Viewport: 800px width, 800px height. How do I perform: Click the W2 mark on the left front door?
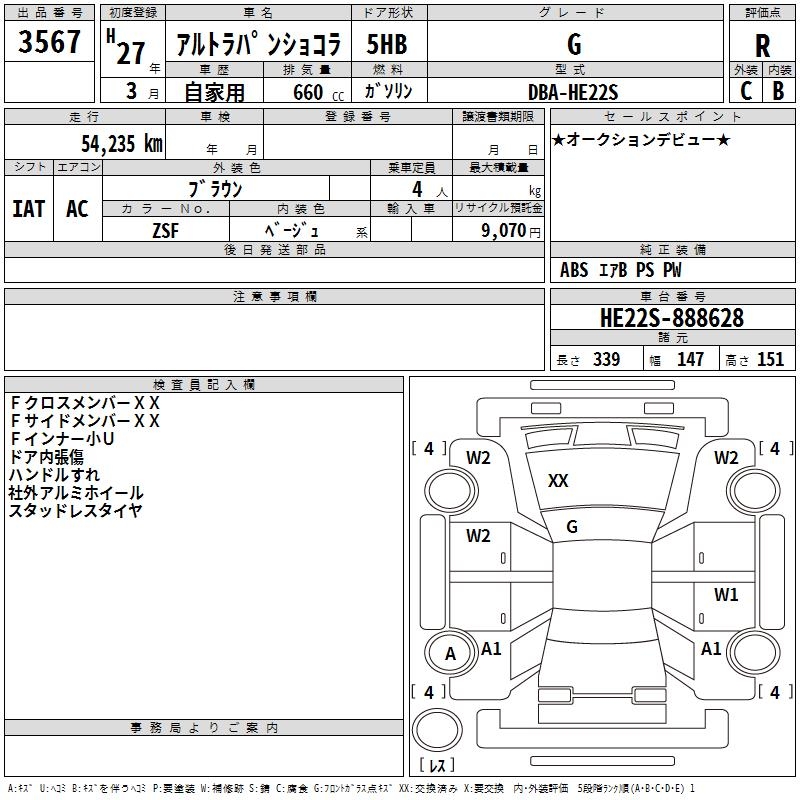point(478,536)
